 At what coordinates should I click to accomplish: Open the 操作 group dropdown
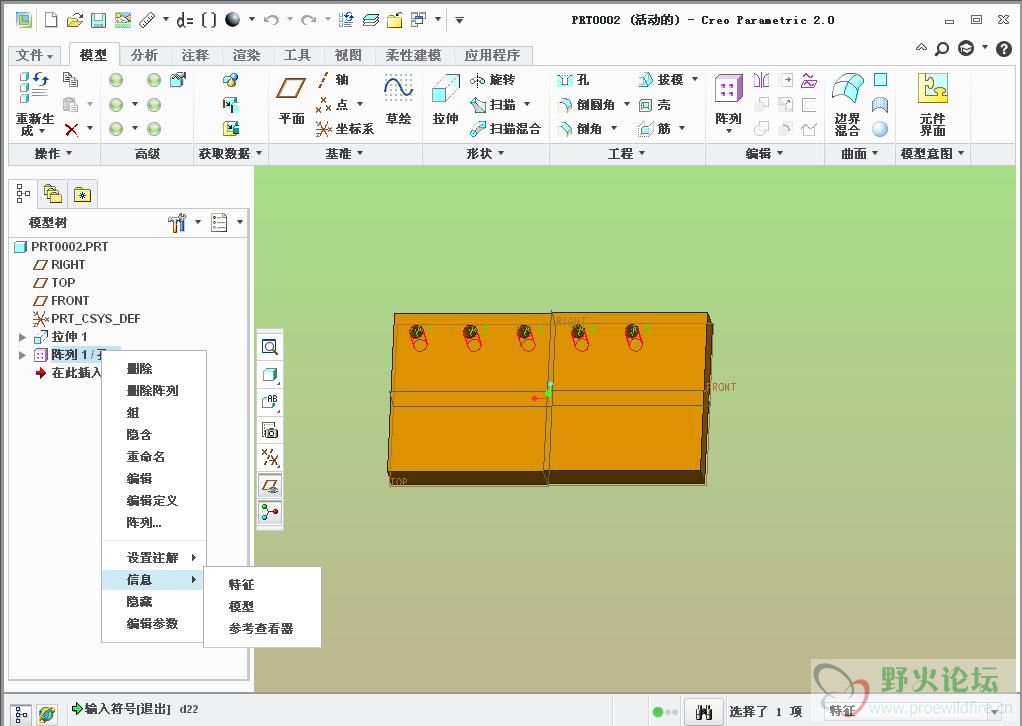coord(53,154)
